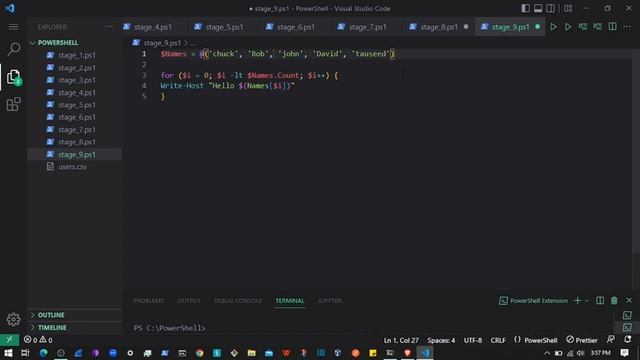Click the Run script play icon
Viewport: 640px width, 360px height.
[553, 27]
